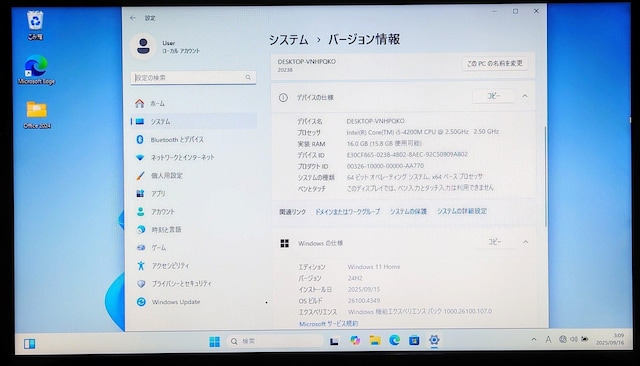Show hidden tray icons chevron
This screenshot has width=640, height=366.
pyautogui.click(x=534, y=339)
